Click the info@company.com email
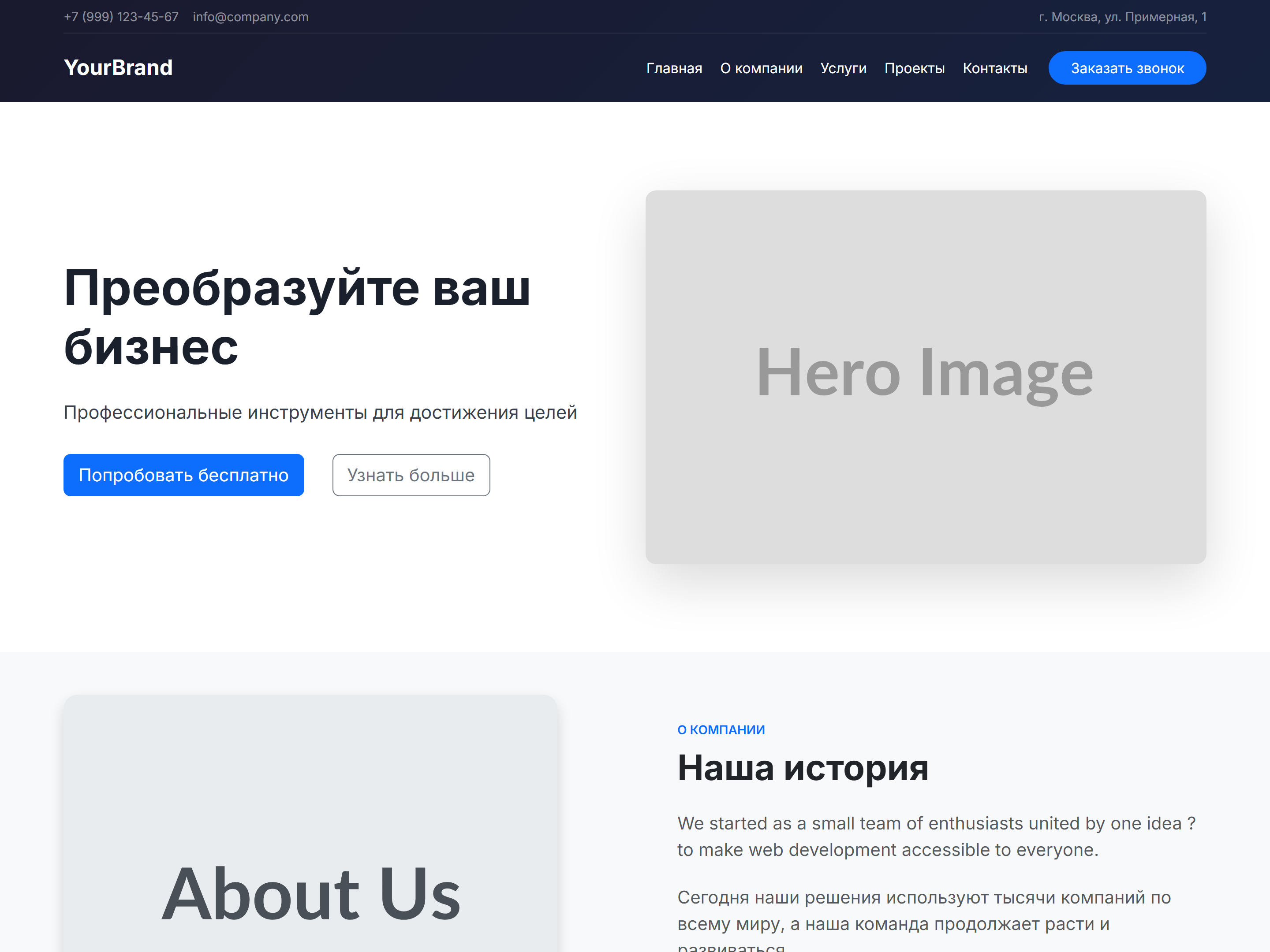The width and height of the screenshot is (1270, 952). (x=251, y=17)
